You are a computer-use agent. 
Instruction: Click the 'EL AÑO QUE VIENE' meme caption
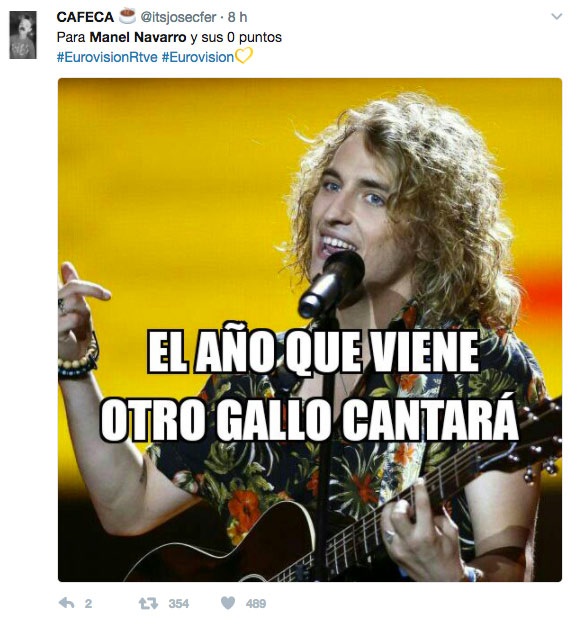tap(313, 352)
